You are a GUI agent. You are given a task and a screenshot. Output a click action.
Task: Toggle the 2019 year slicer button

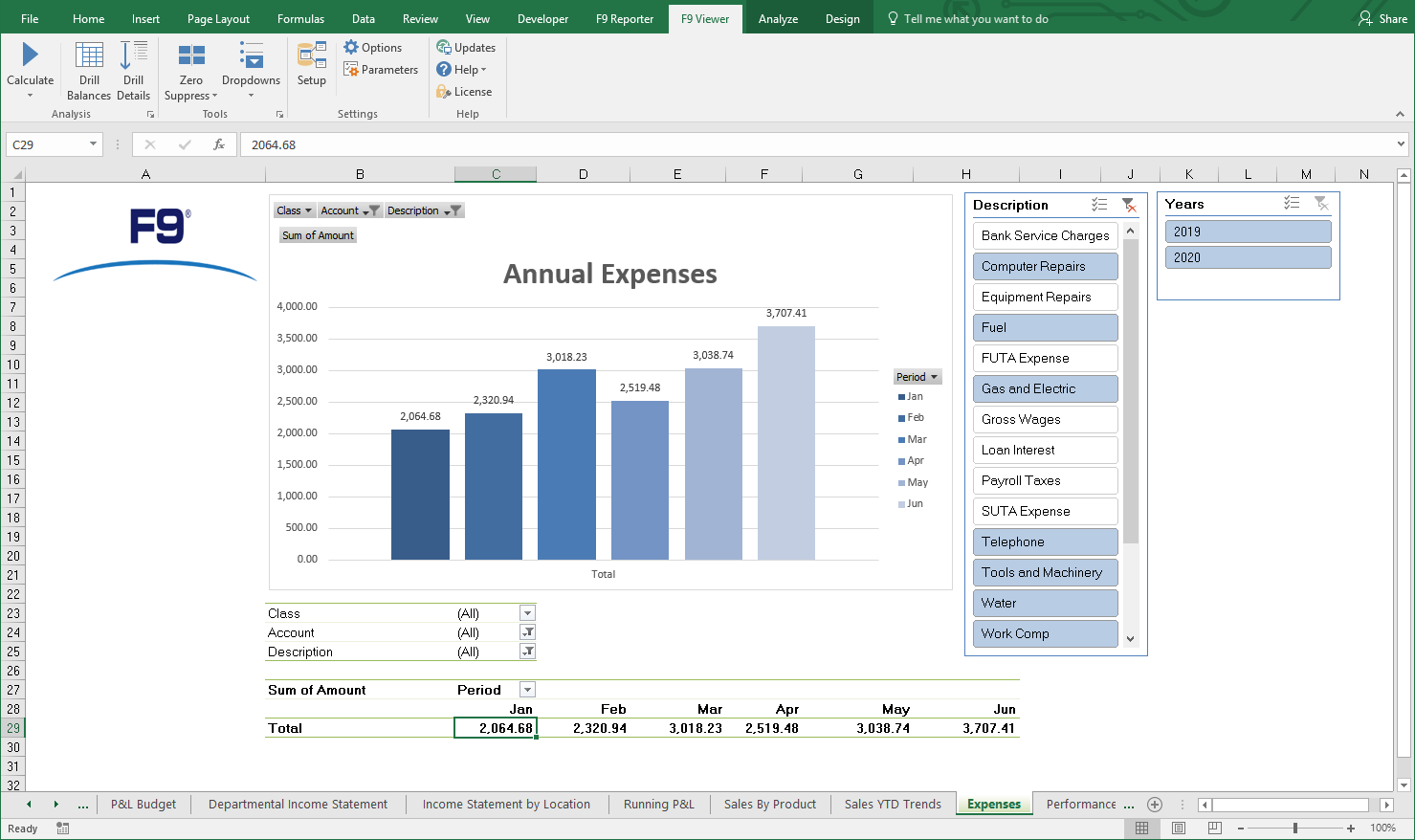pos(1248,232)
